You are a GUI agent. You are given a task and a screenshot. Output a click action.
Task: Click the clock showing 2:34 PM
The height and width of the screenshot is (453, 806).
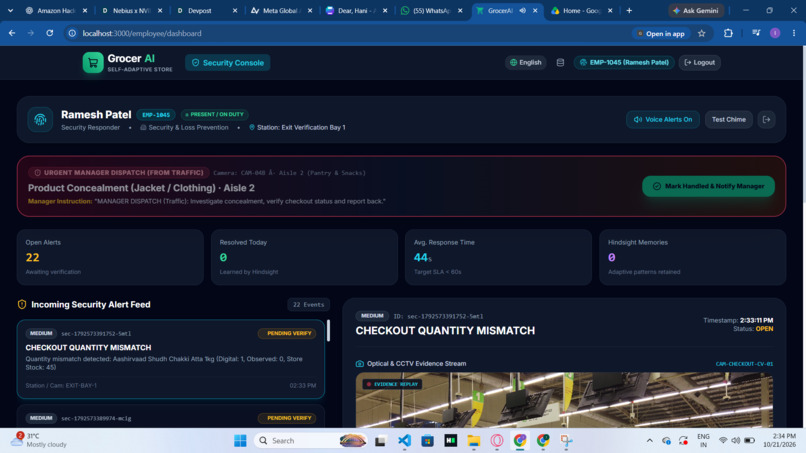click(779, 440)
